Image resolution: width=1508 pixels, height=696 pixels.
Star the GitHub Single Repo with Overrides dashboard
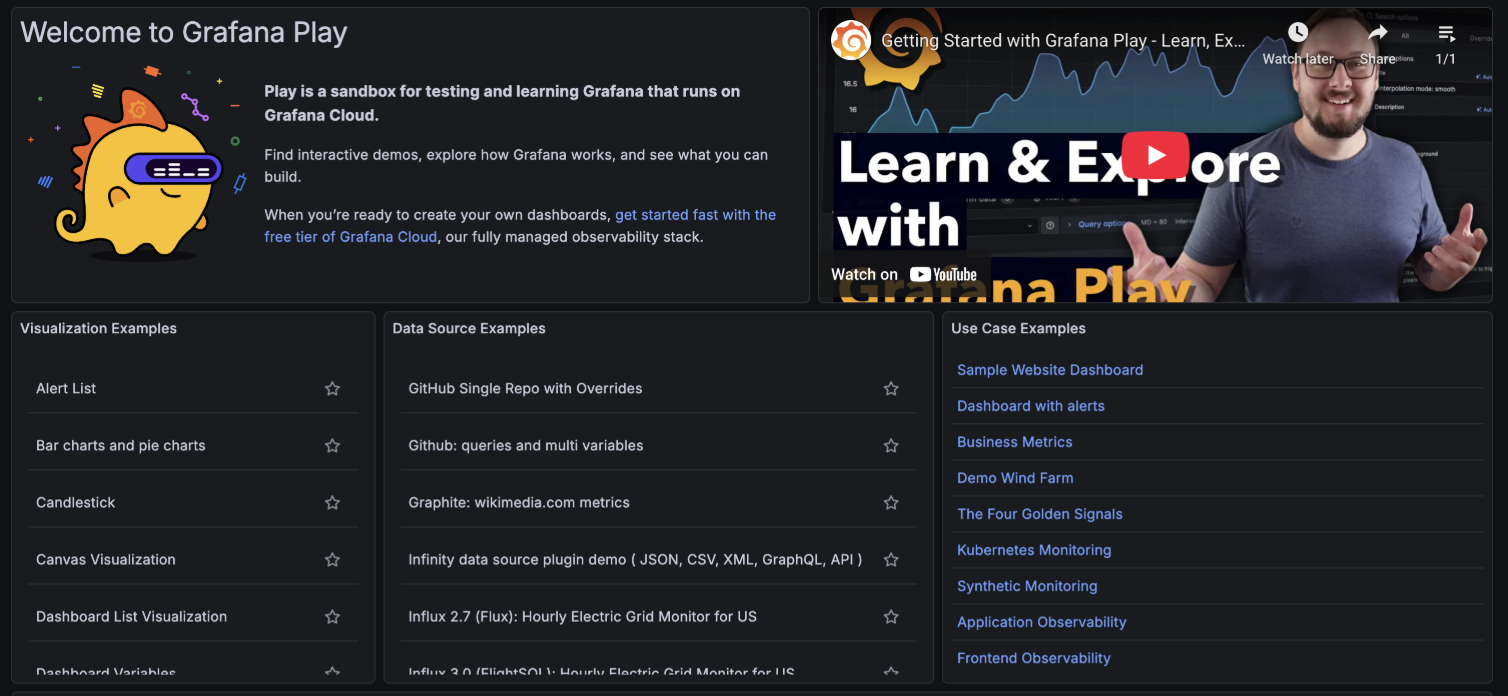click(890, 388)
